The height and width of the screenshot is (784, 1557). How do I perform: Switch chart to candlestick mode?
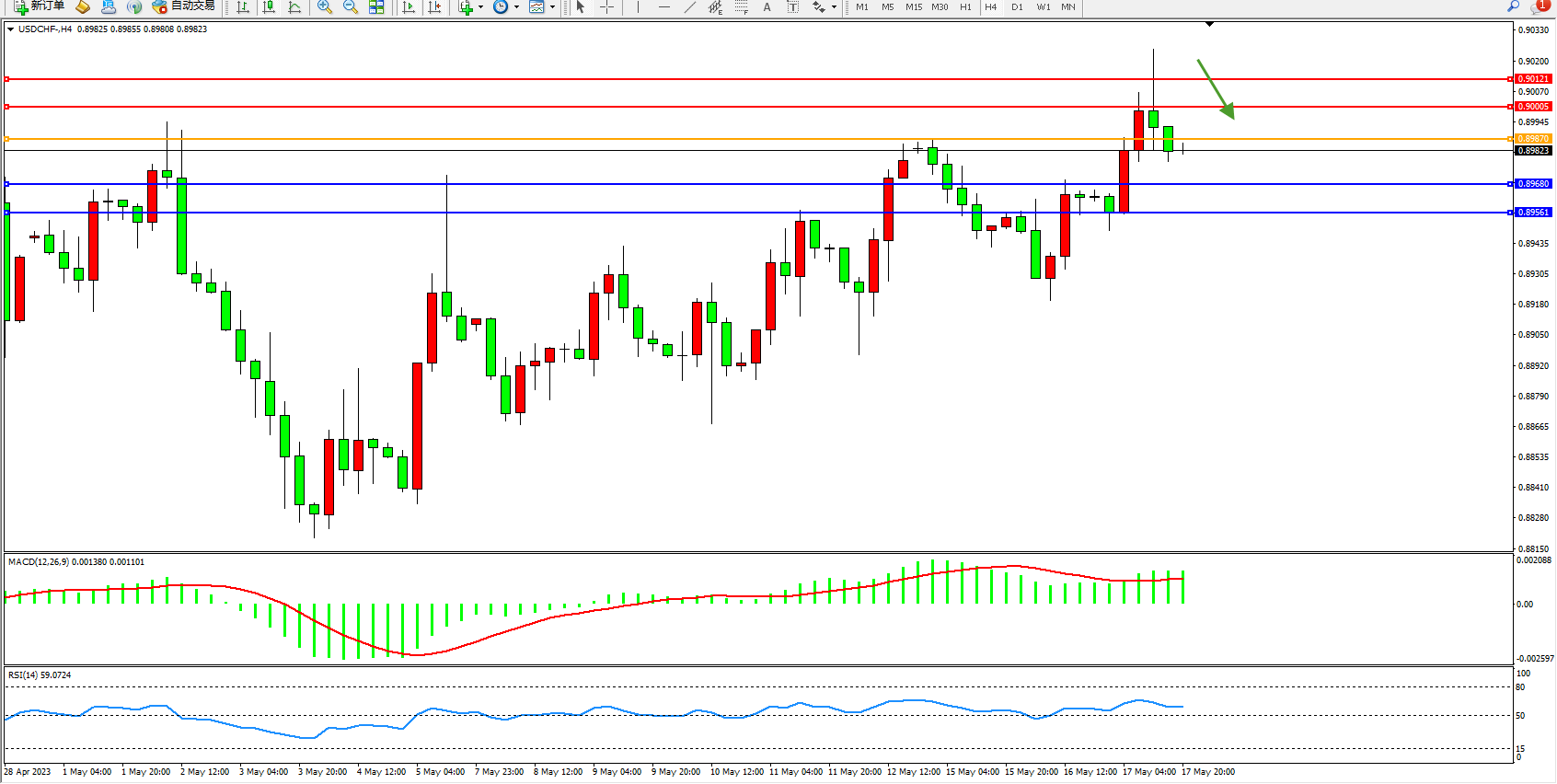coord(269,7)
